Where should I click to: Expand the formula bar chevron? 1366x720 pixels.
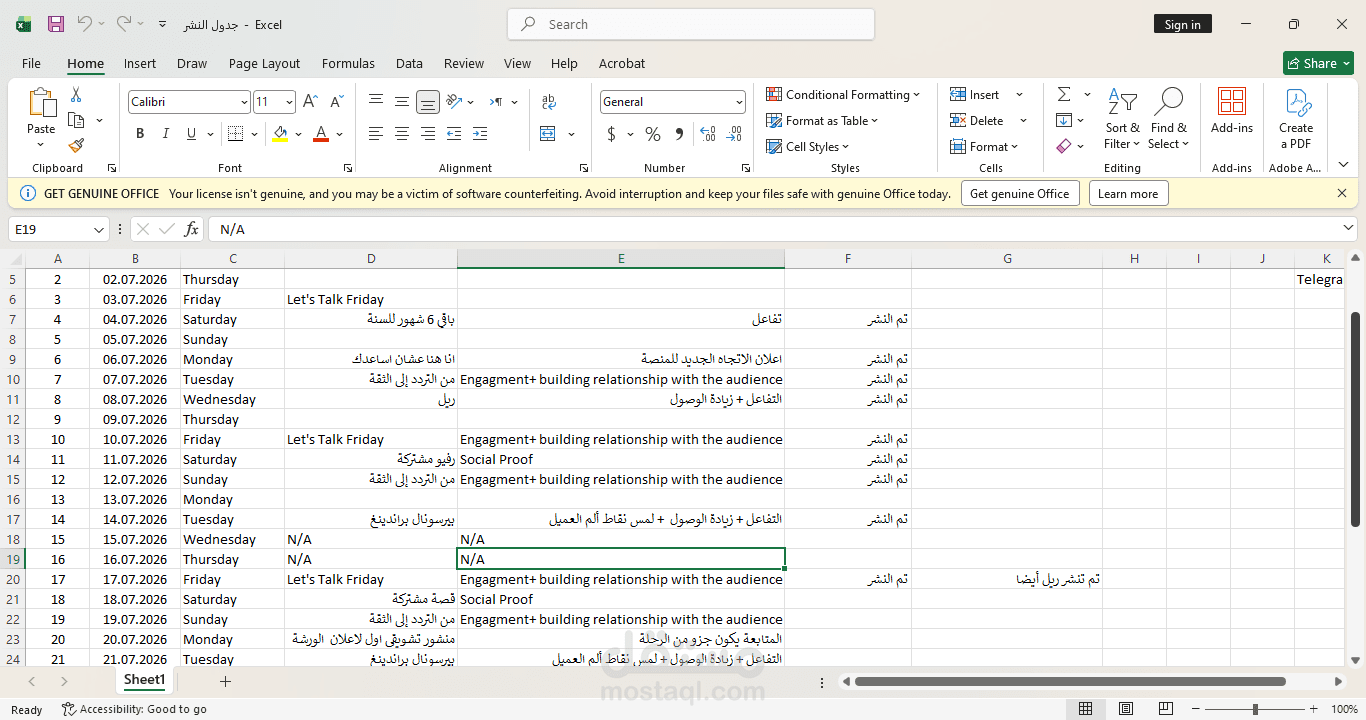(1348, 229)
